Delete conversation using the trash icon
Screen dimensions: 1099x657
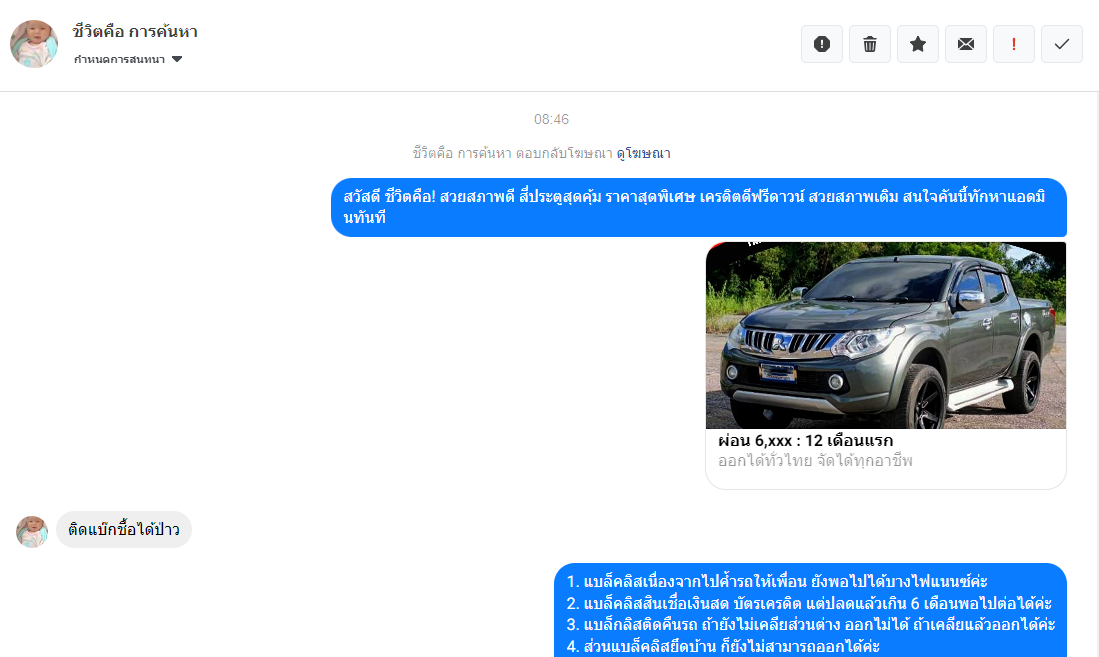click(x=870, y=44)
